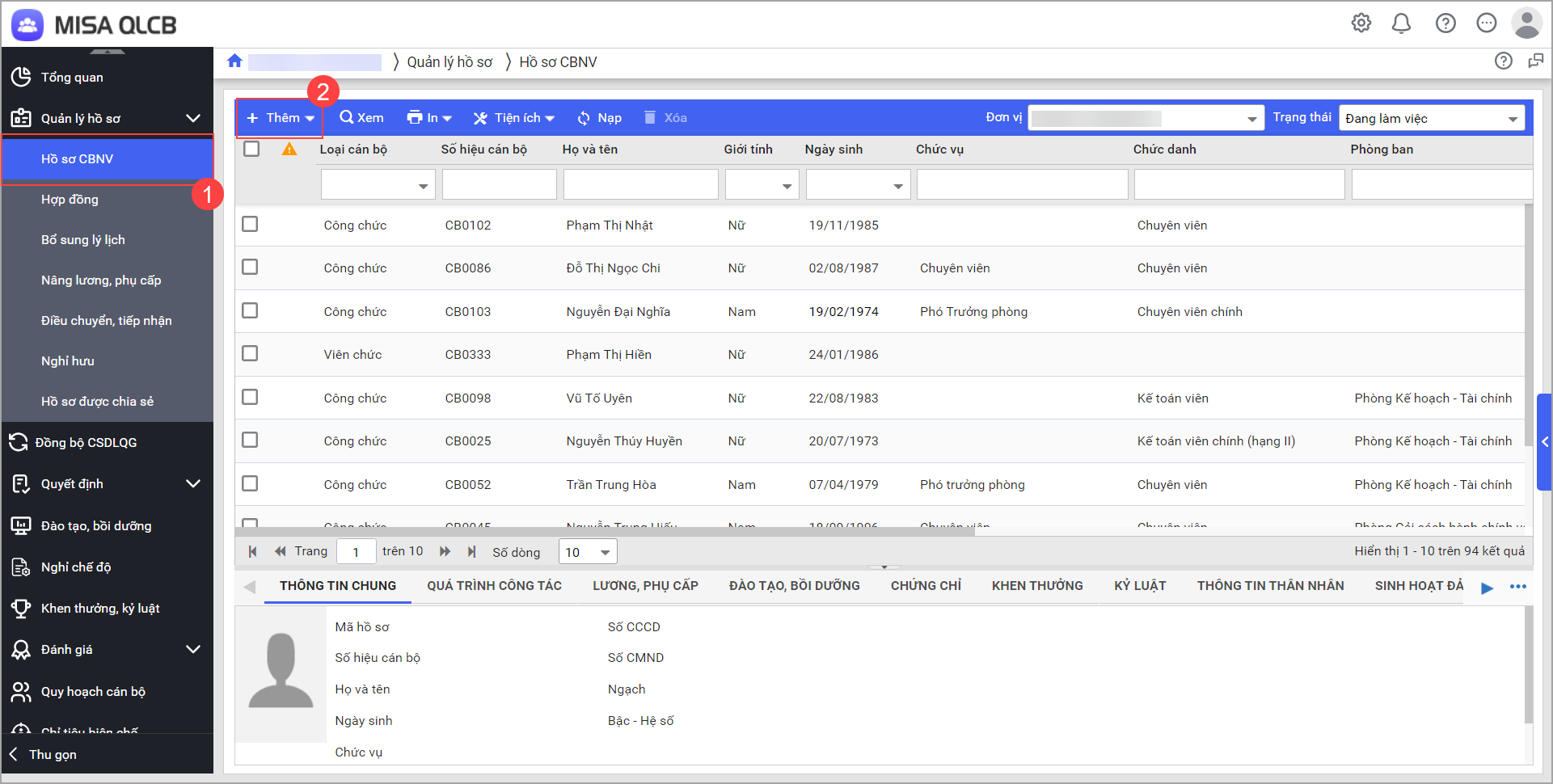This screenshot has height=784, width=1553.
Task: Tick checkbox for Phạm Thị Nhật row
Action: [x=251, y=224]
